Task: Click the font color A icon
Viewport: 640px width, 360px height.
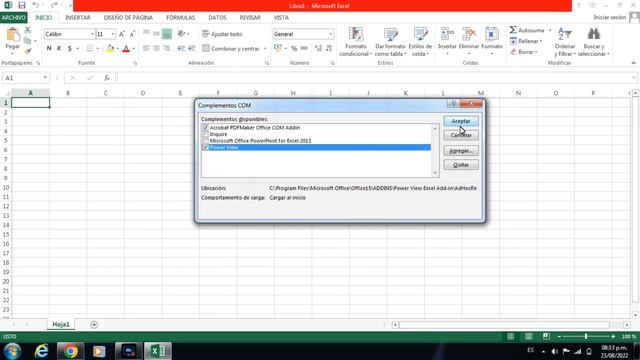Action: tap(126, 49)
